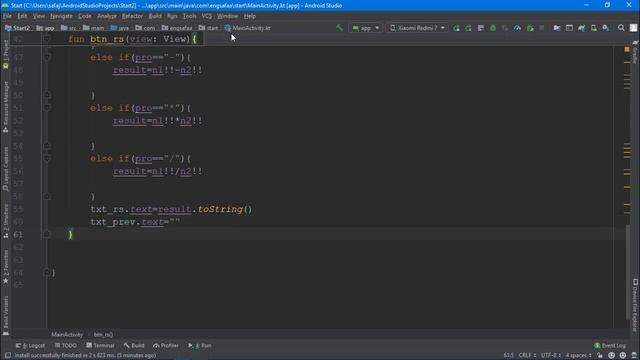
Task: Collapse the else if block at line 55
Action: coord(47,158)
